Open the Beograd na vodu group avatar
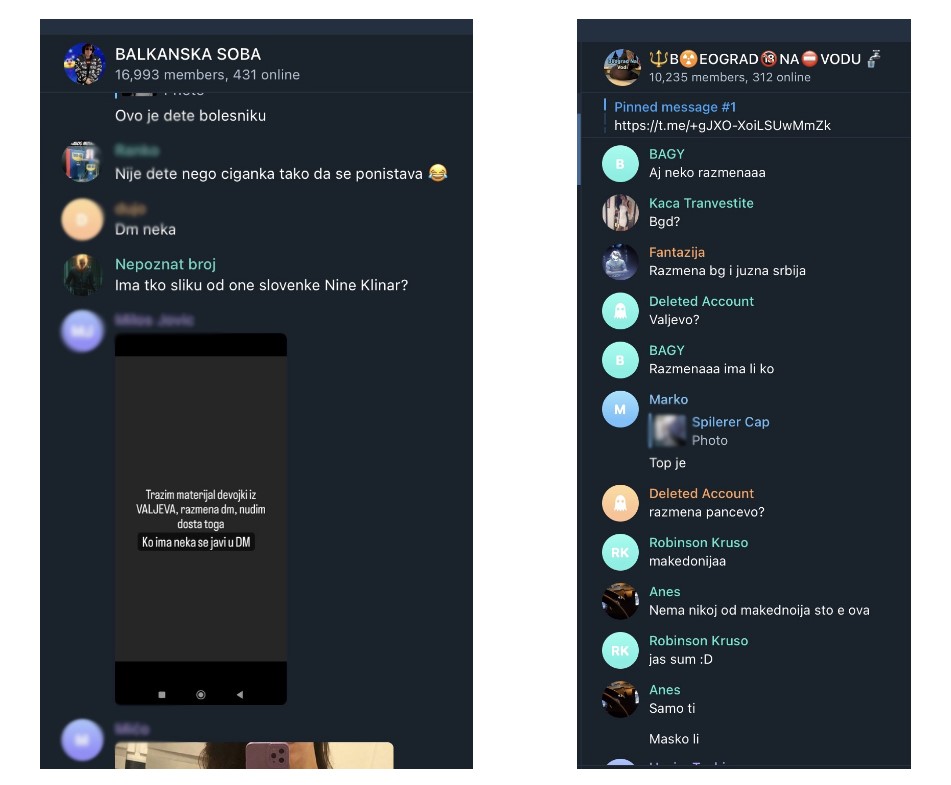The height and width of the screenshot is (785, 951). (622, 67)
